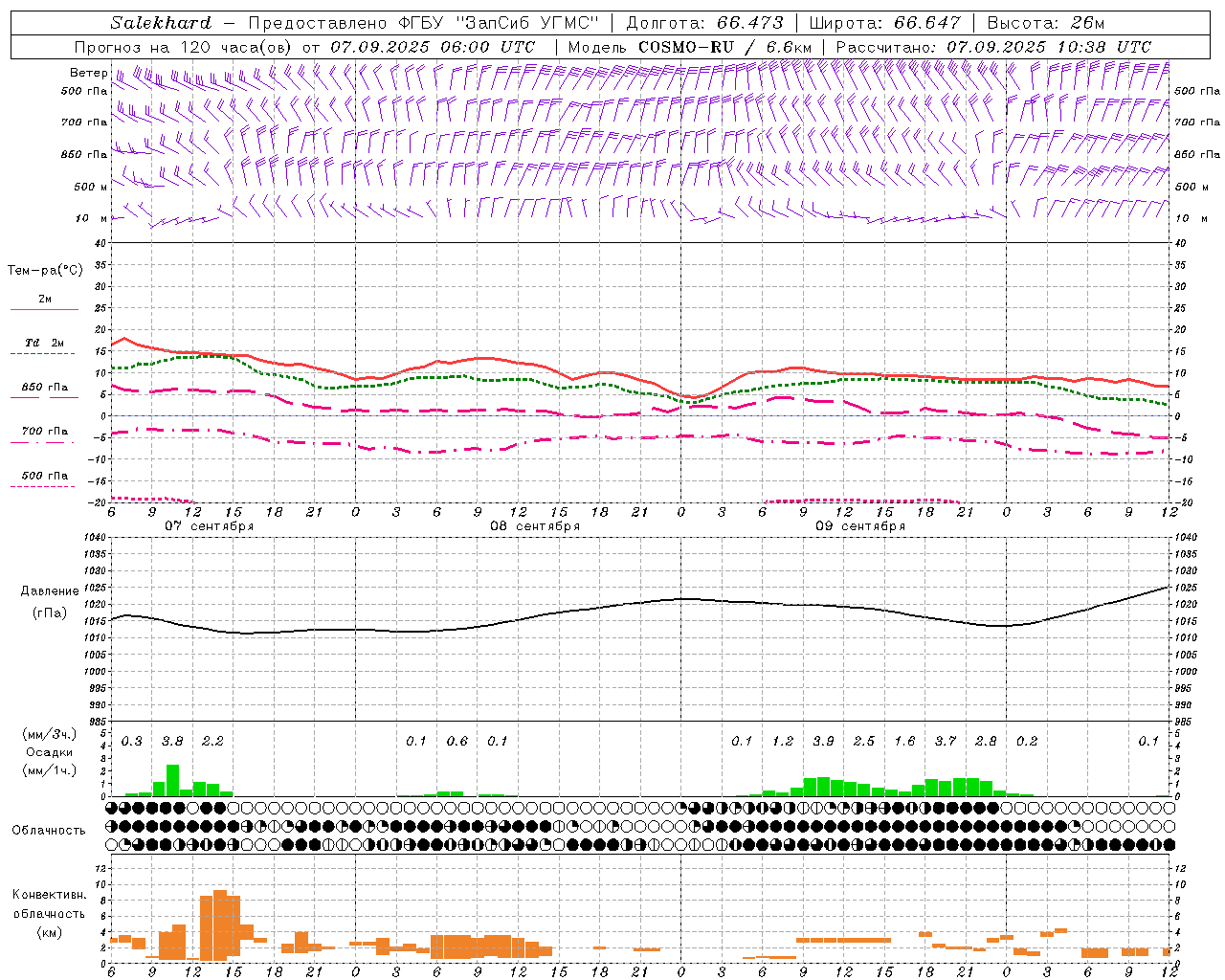Click the Облачность cloud cover label
The image size is (1225, 980).
pyautogui.click(x=49, y=830)
